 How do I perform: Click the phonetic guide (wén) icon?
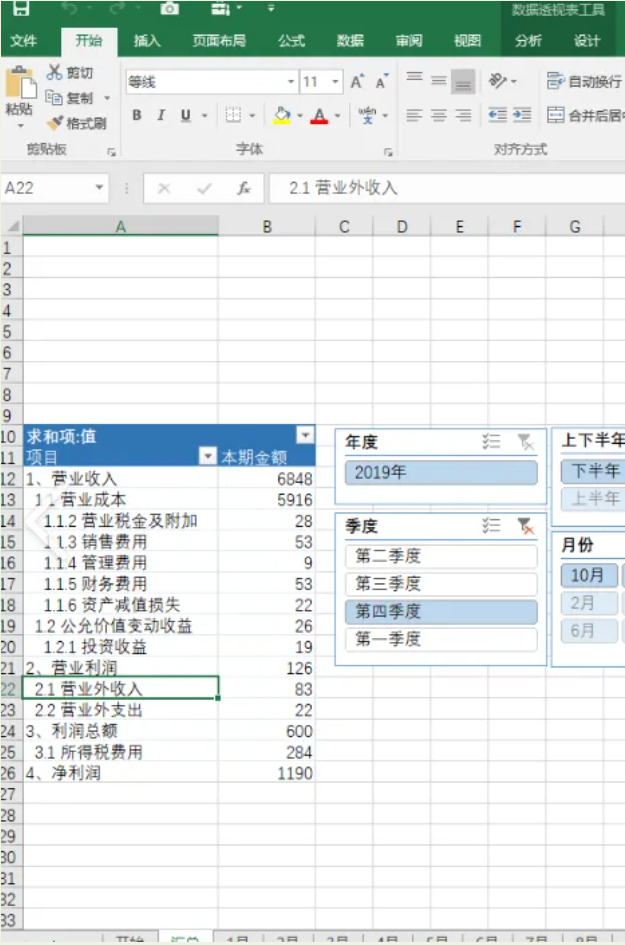coord(368,115)
